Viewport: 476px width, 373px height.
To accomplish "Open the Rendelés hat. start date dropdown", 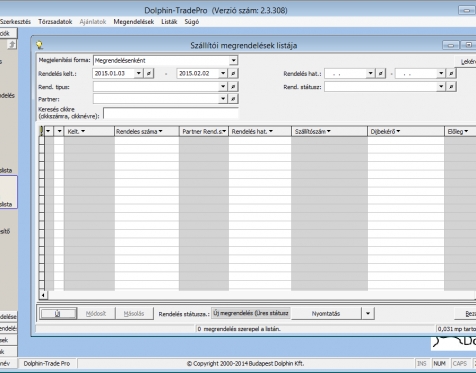I will [370, 73].
